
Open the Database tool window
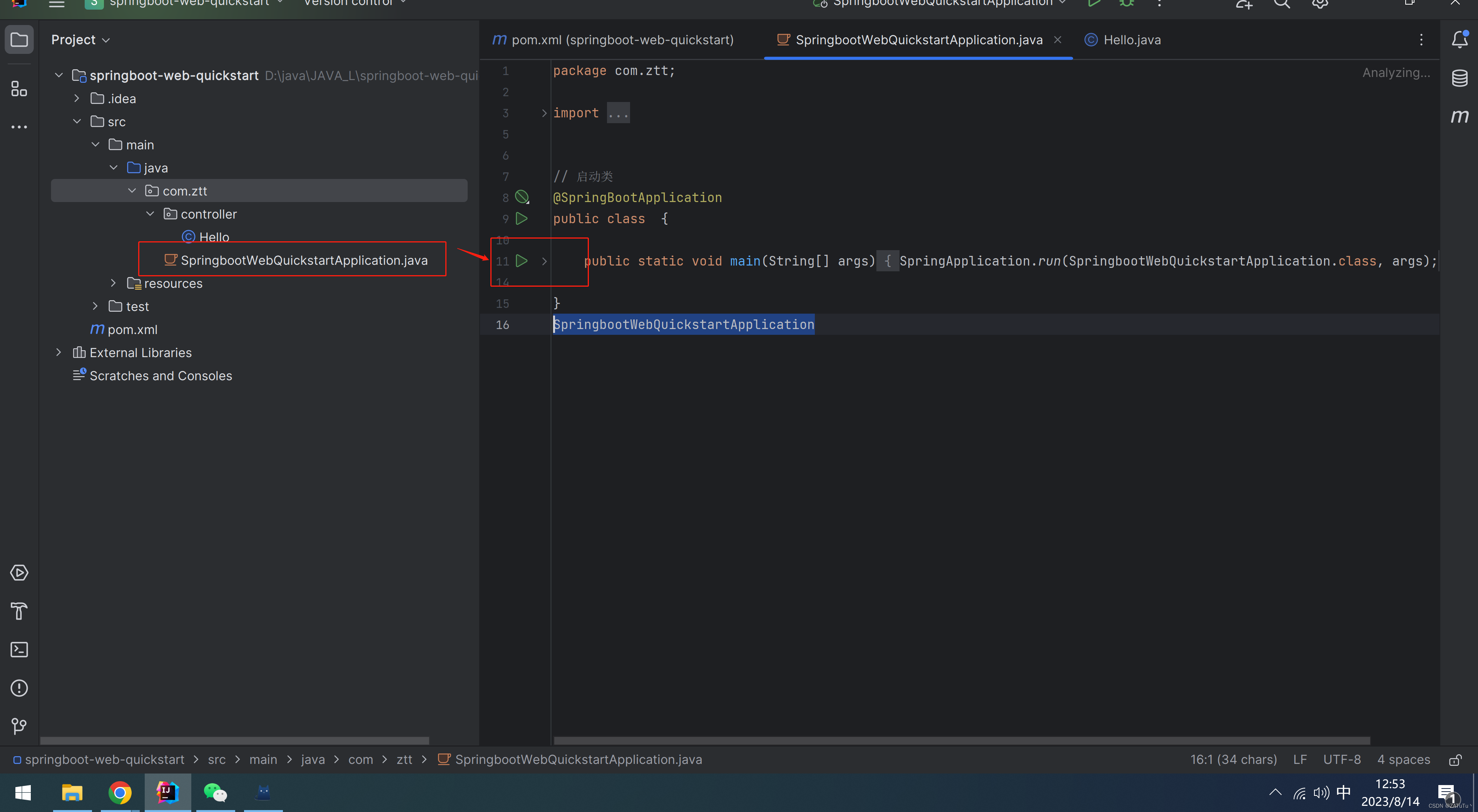click(x=1460, y=78)
